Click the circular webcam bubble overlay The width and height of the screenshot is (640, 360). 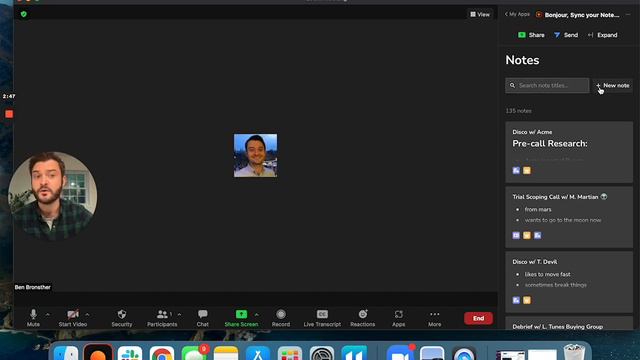click(53, 196)
